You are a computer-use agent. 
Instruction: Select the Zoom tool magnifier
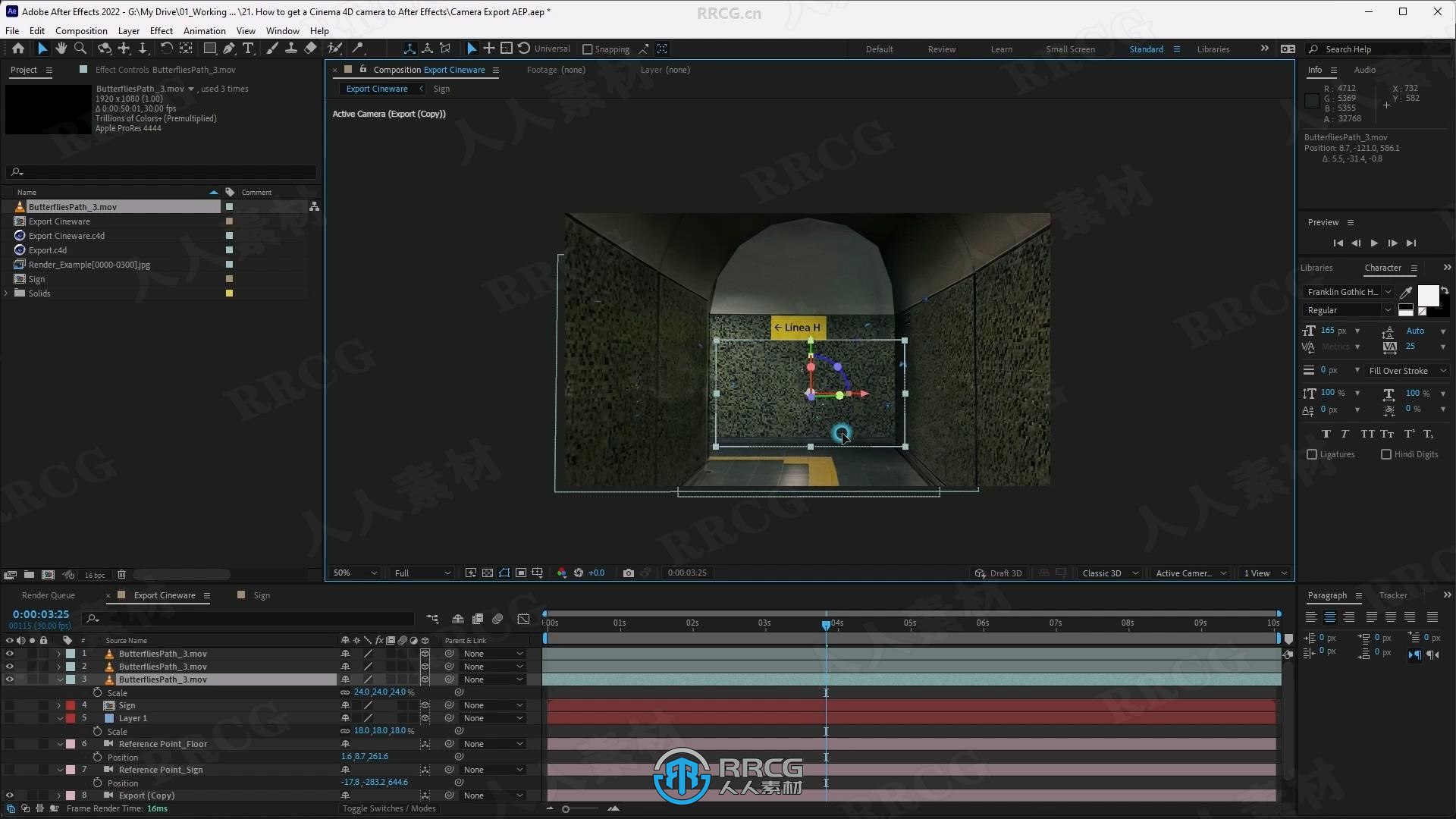click(x=80, y=49)
